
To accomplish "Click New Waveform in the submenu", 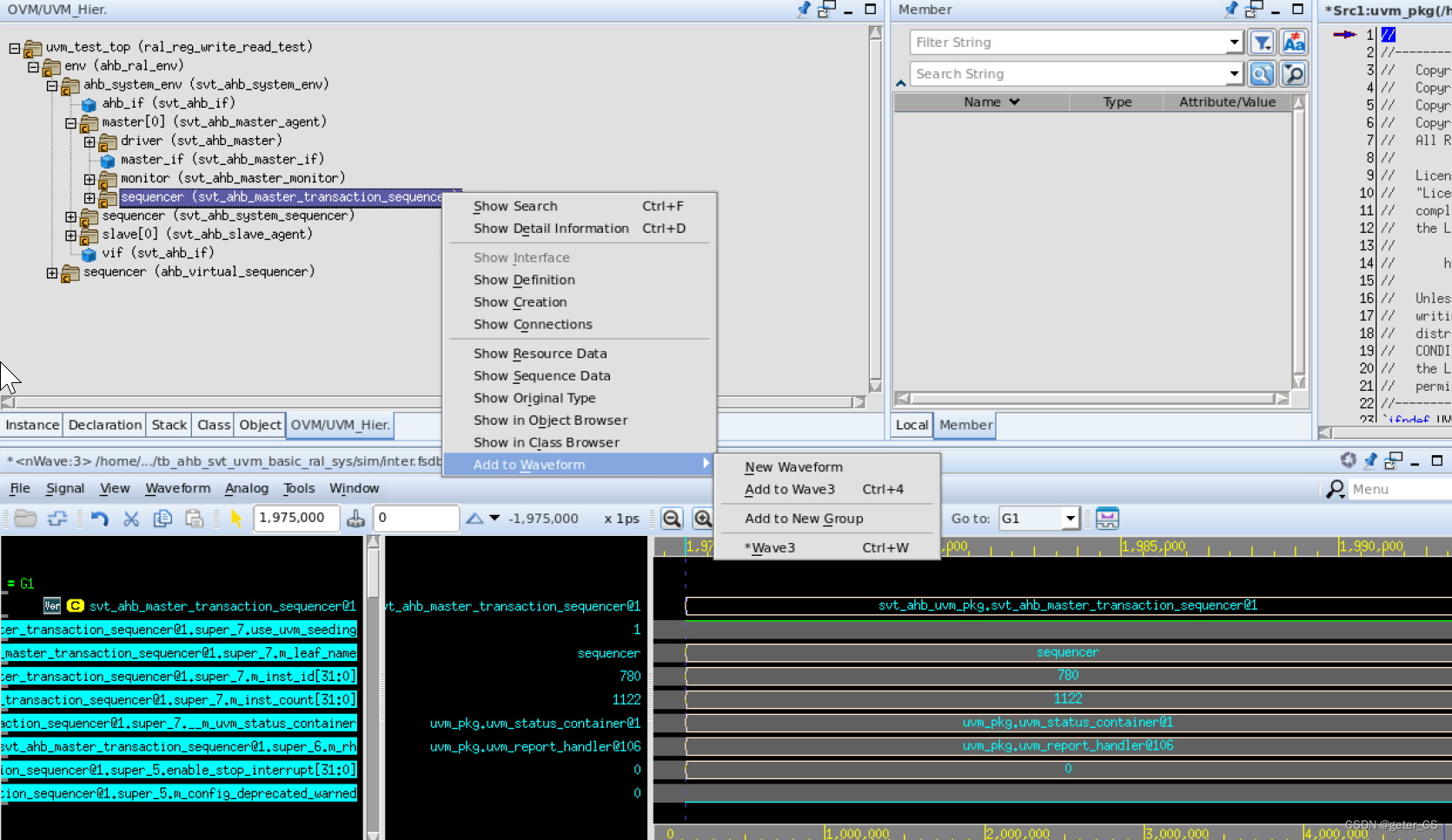I will pos(792,466).
